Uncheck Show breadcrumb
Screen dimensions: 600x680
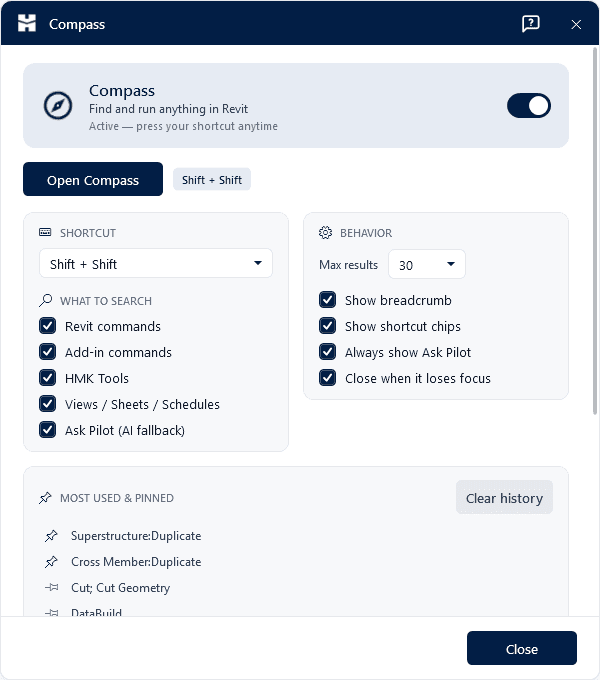point(327,300)
